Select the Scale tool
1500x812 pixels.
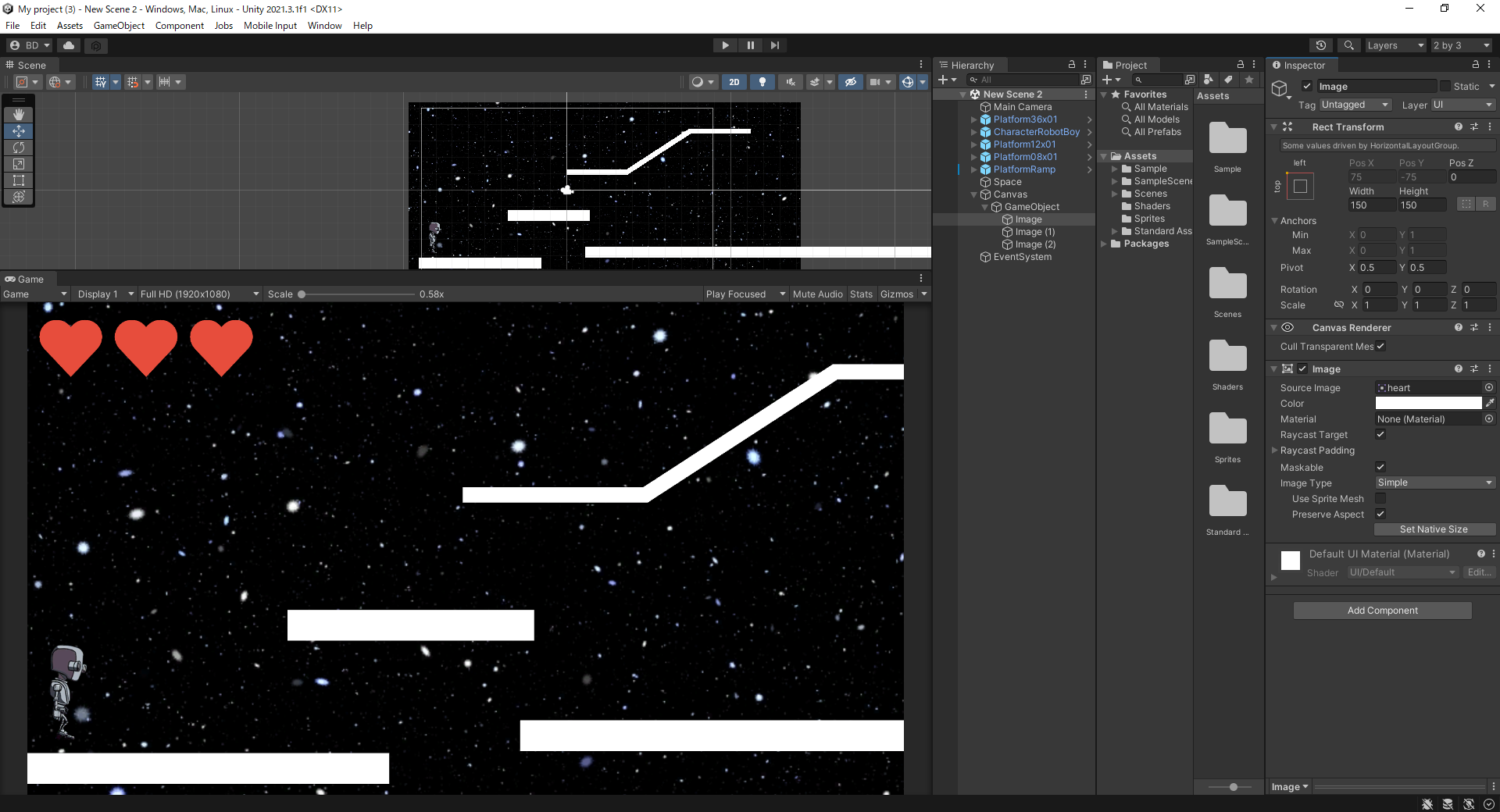click(x=18, y=164)
